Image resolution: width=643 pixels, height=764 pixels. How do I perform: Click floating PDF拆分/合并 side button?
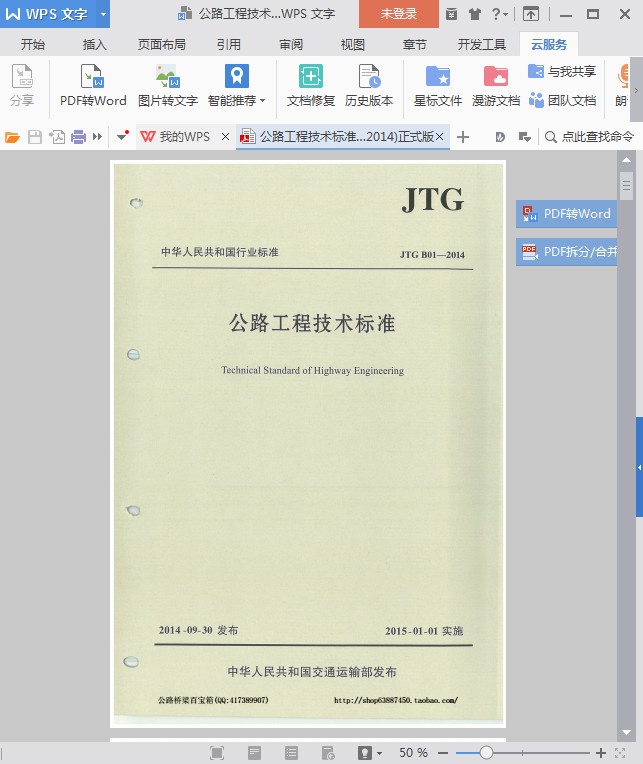coord(567,252)
